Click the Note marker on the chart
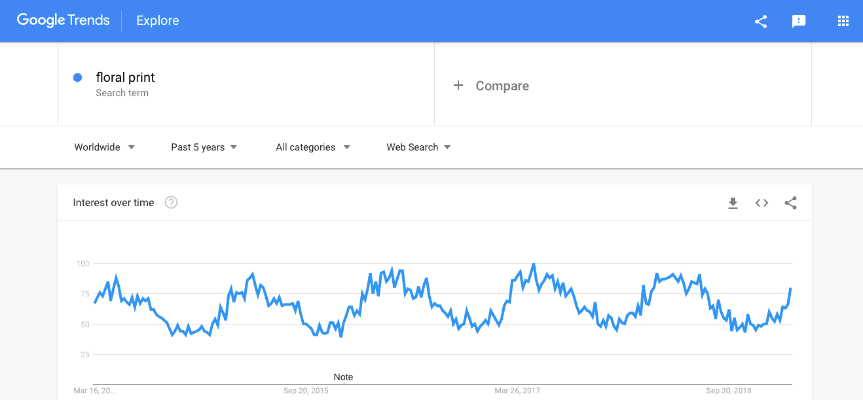863x400 pixels. click(x=343, y=377)
